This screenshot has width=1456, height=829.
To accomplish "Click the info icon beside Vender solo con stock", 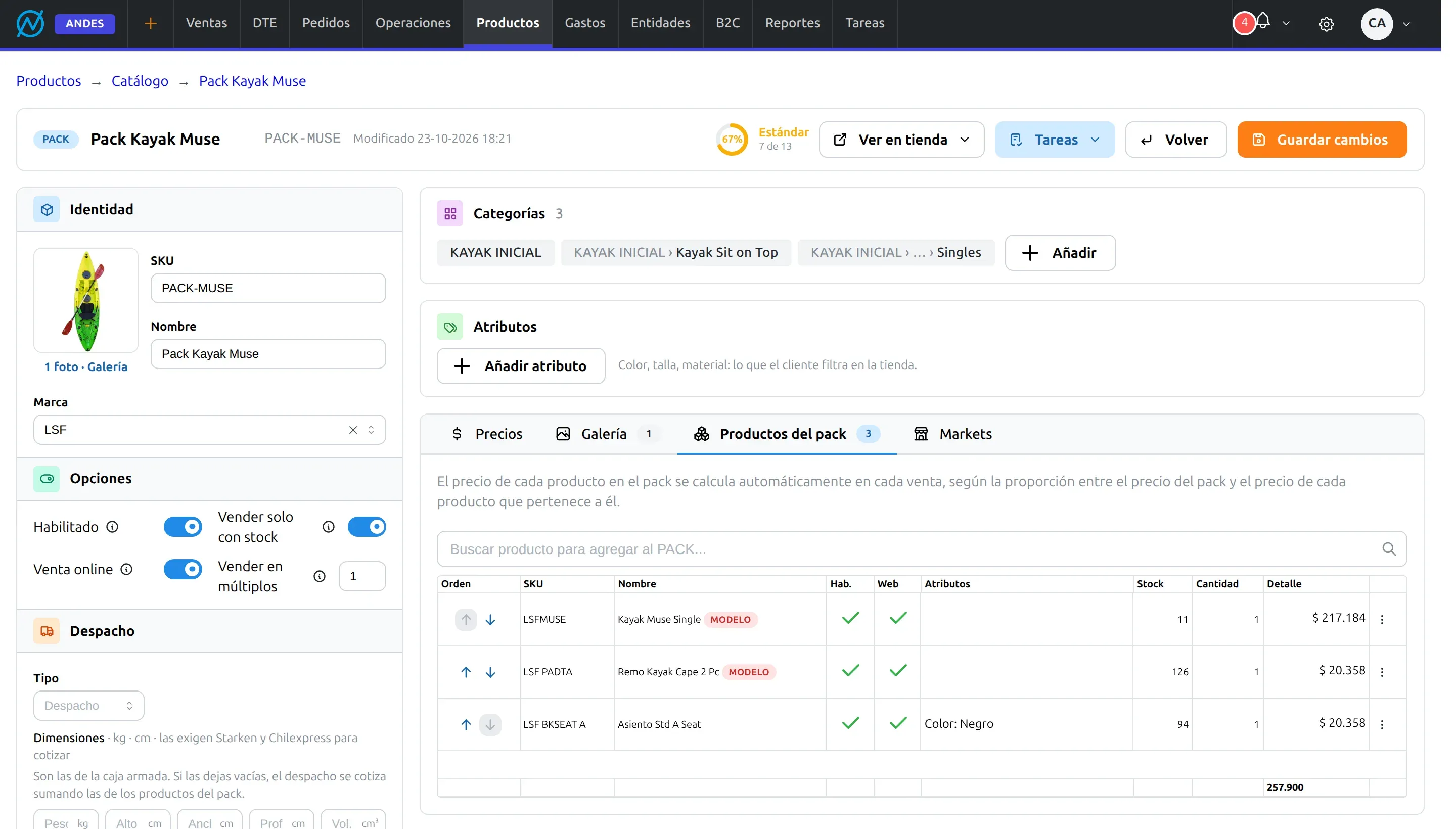I will tap(328, 527).
